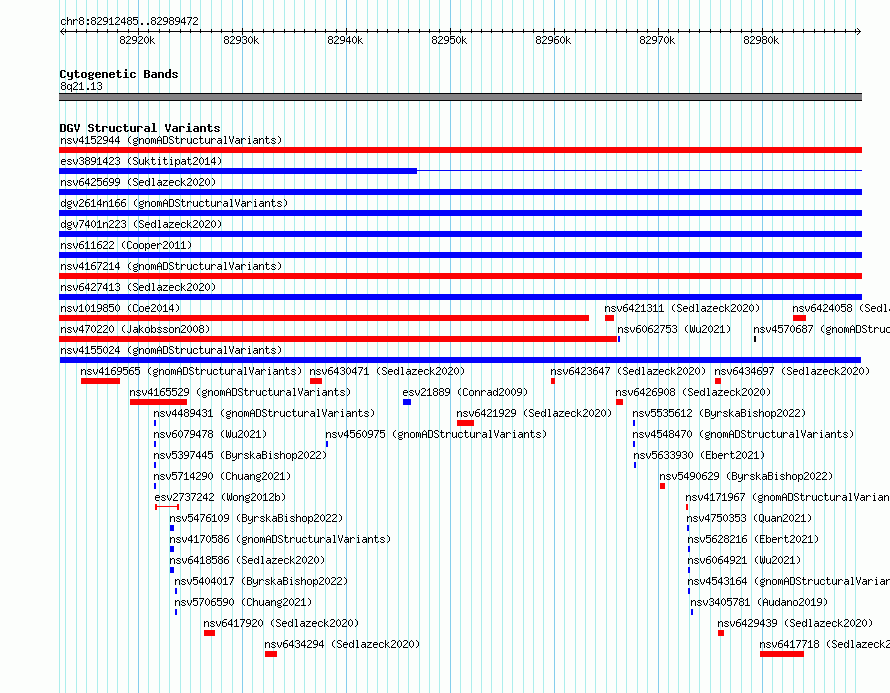Click the red bar of nsv1019850 Coe2014
The width and height of the screenshot is (890, 693).
[324, 318]
